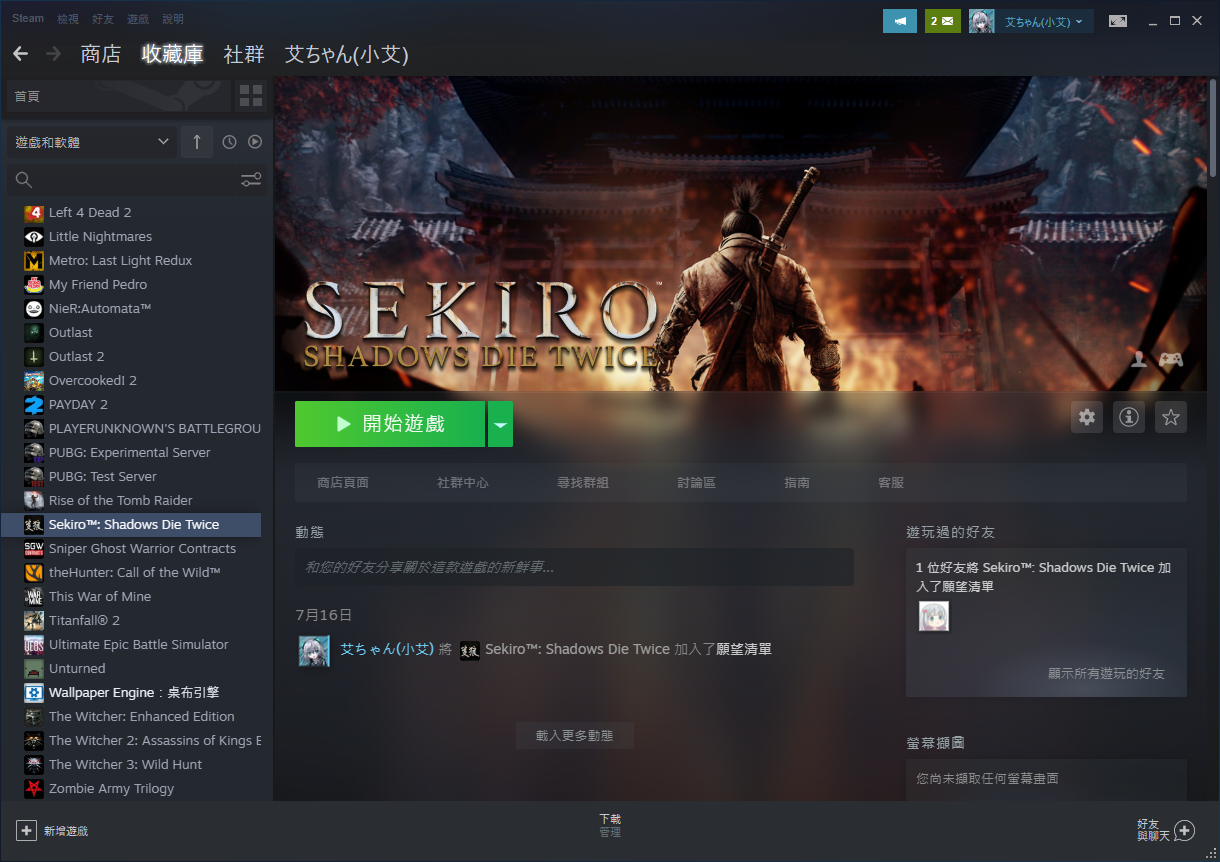Switch to the 收藏庫 tab
Image resolution: width=1220 pixels, height=862 pixels.
pos(173,54)
